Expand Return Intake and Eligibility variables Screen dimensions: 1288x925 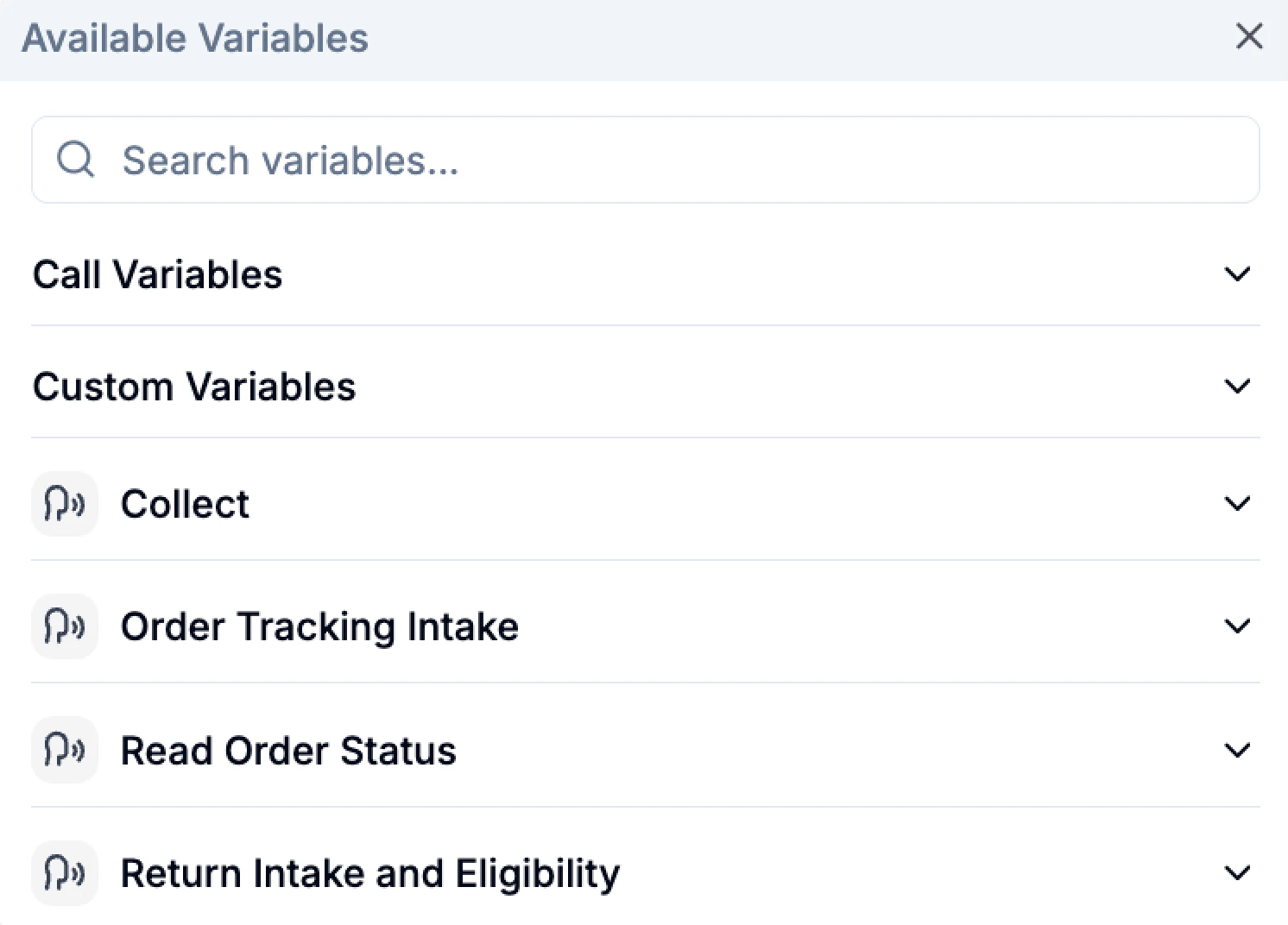1238,872
